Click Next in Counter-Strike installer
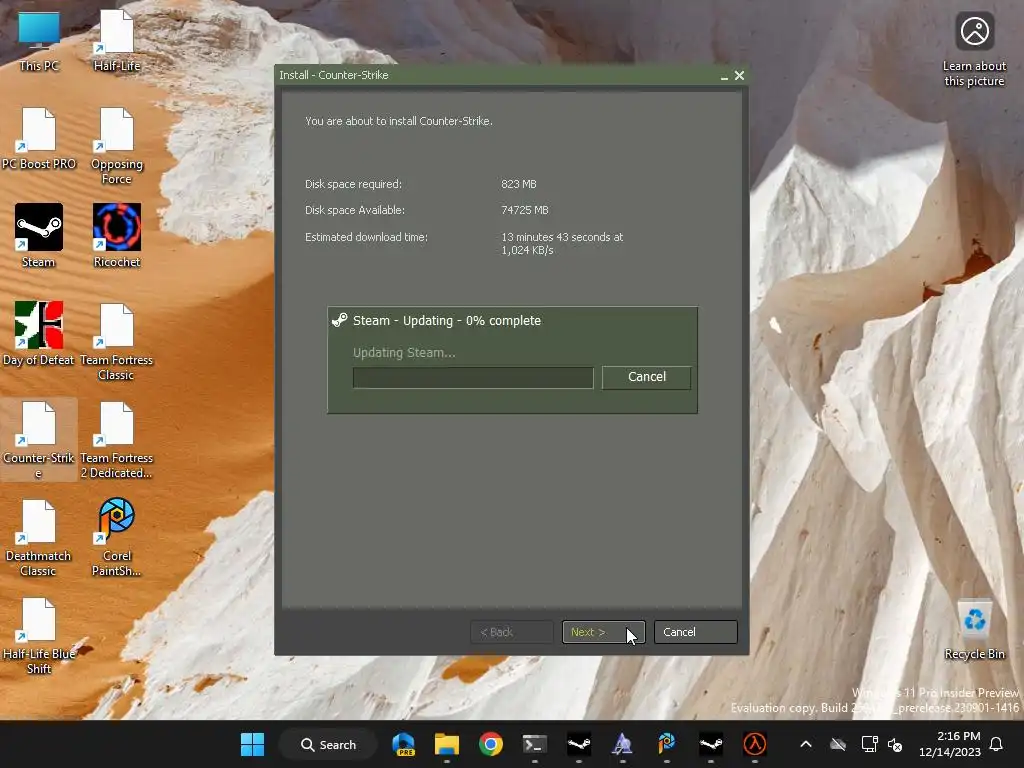The width and height of the screenshot is (1024, 768). 603,632
